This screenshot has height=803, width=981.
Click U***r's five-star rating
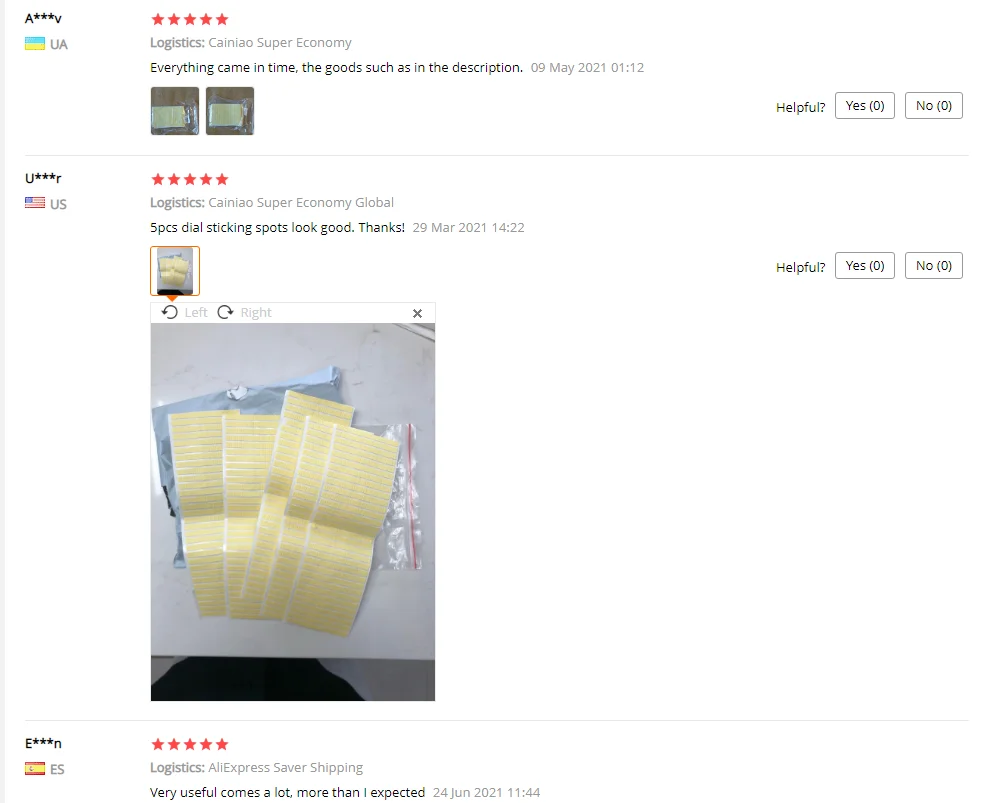click(x=190, y=180)
